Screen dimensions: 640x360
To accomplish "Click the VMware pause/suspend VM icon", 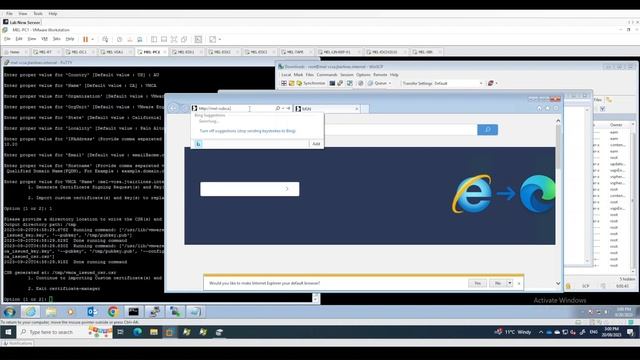I will [85, 39].
